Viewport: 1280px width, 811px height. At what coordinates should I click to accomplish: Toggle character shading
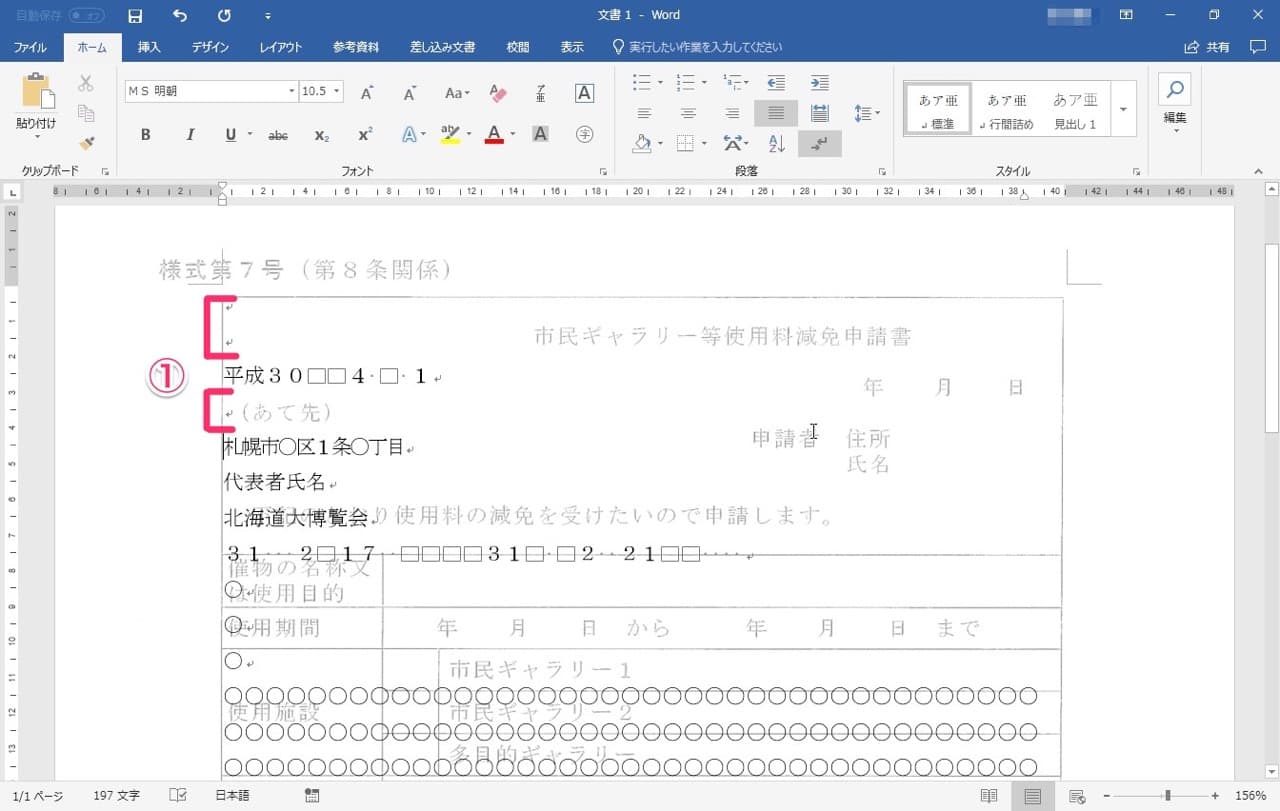click(x=541, y=134)
